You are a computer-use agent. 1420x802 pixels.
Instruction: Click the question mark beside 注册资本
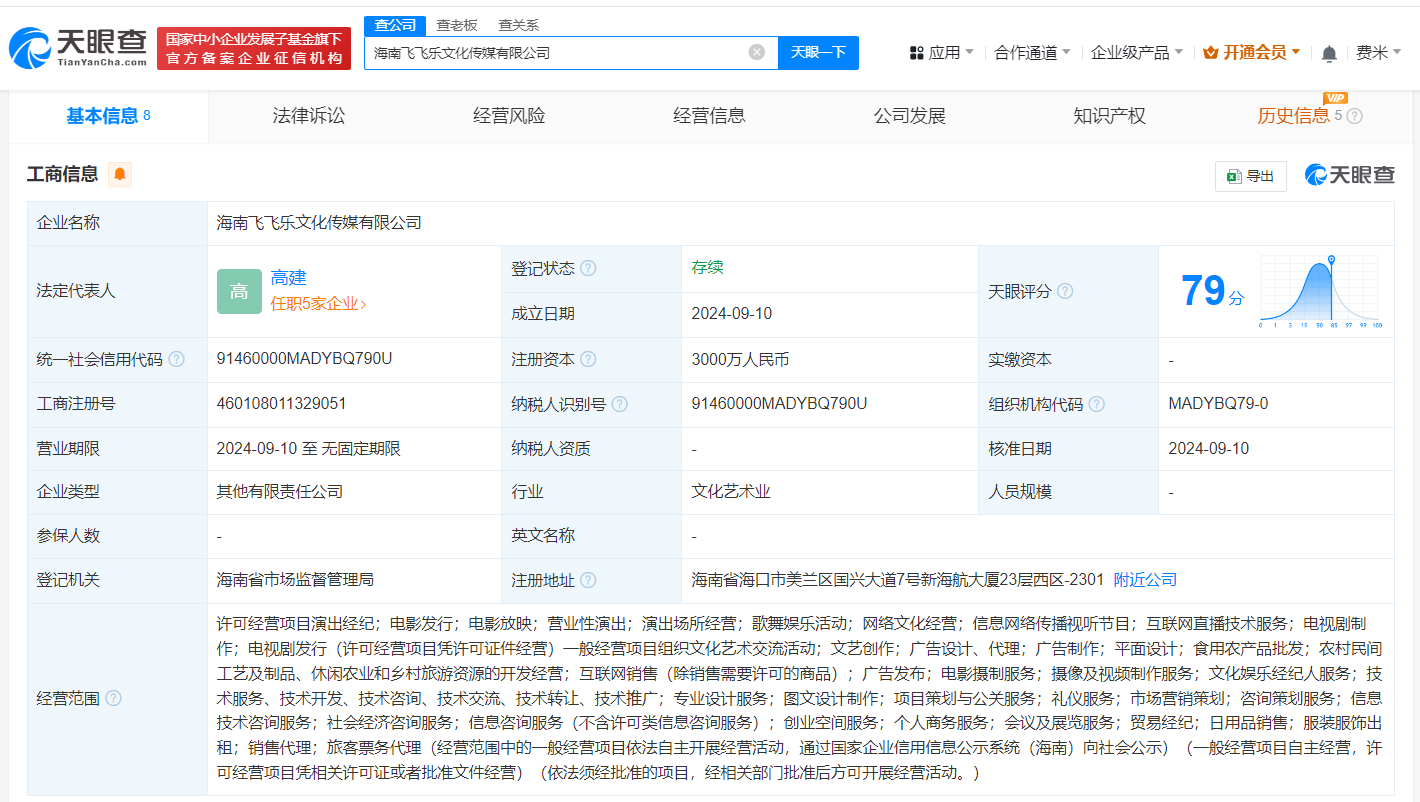[588, 359]
